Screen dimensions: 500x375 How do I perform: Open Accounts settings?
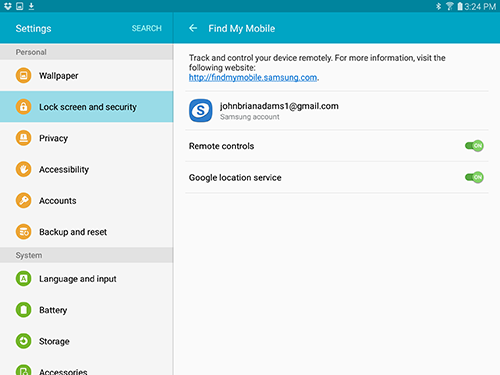coord(87,200)
